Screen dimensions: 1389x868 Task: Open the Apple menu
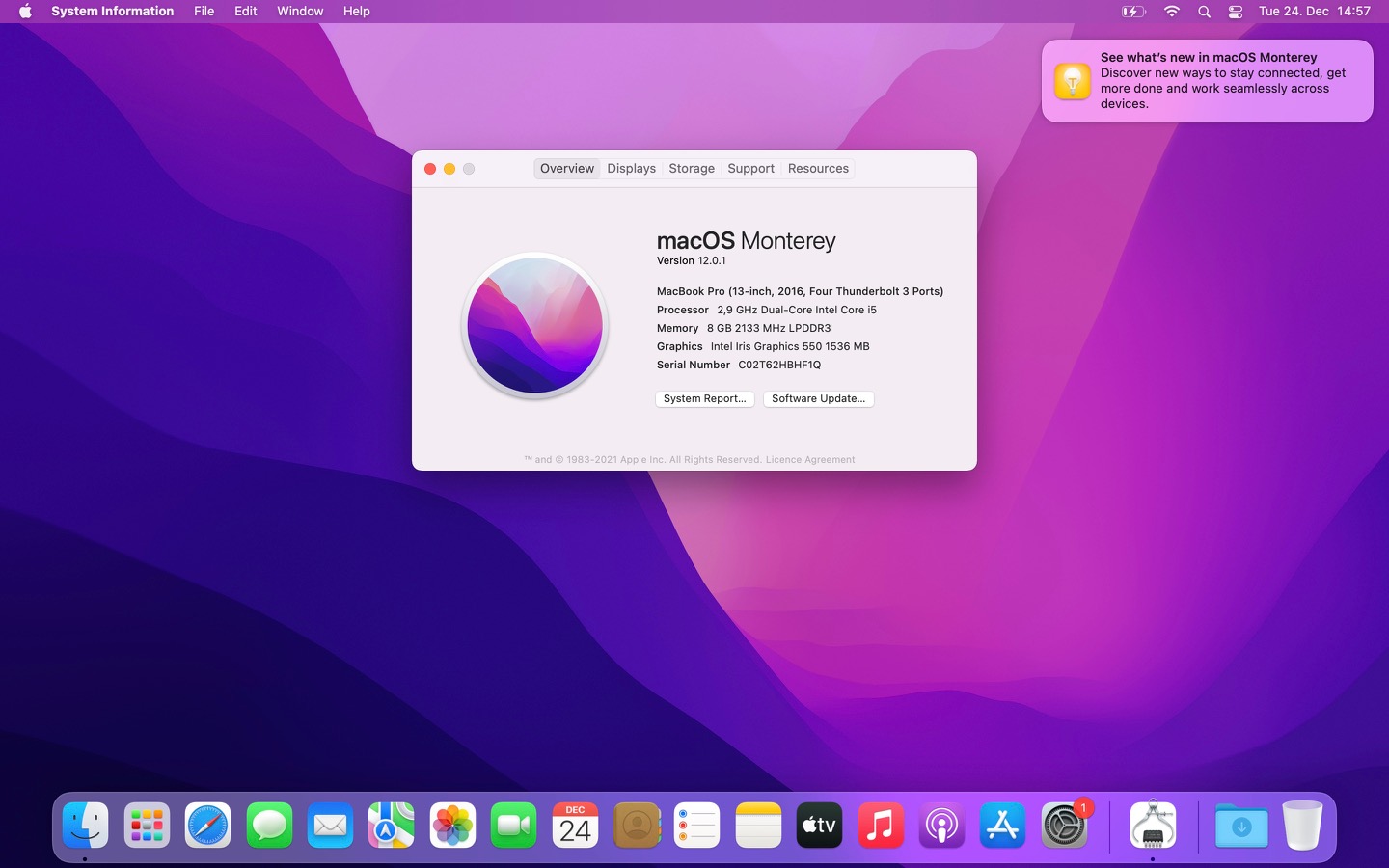25,12
